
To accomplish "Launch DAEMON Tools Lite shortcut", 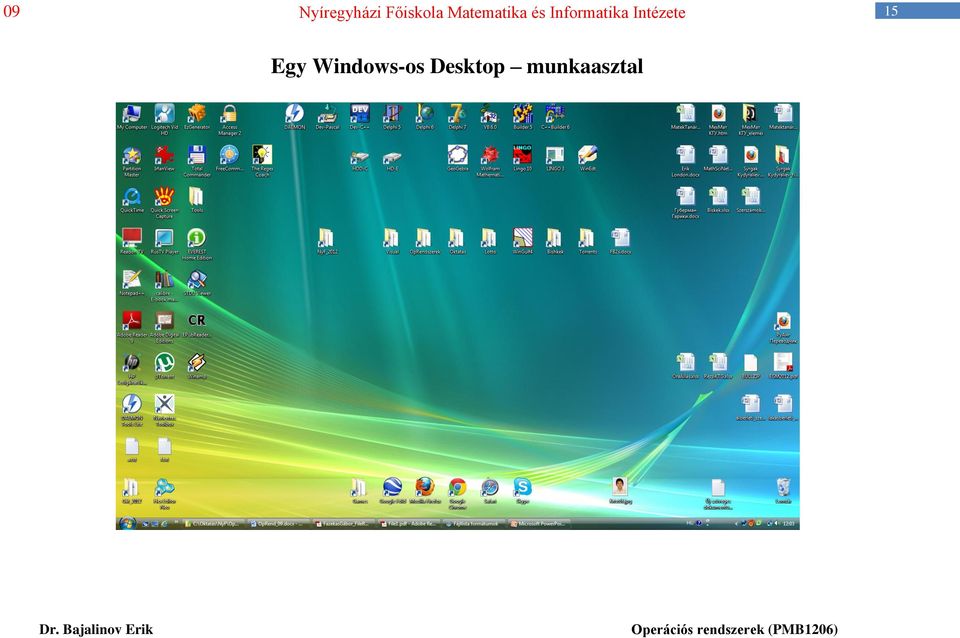I will click(x=132, y=410).
